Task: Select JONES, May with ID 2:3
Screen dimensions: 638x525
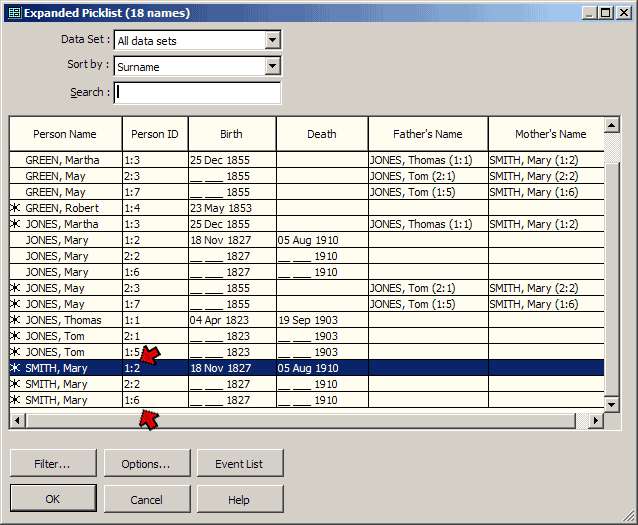Action: click(x=307, y=288)
